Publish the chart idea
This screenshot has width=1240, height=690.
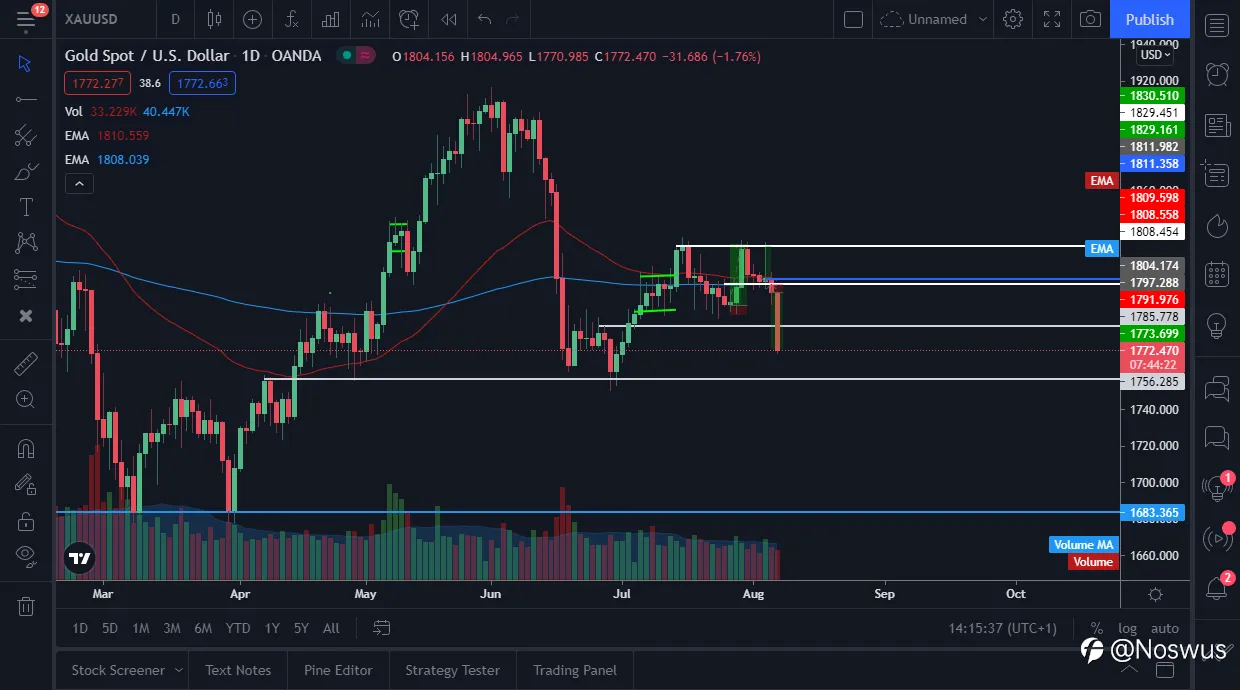pos(1150,19)
